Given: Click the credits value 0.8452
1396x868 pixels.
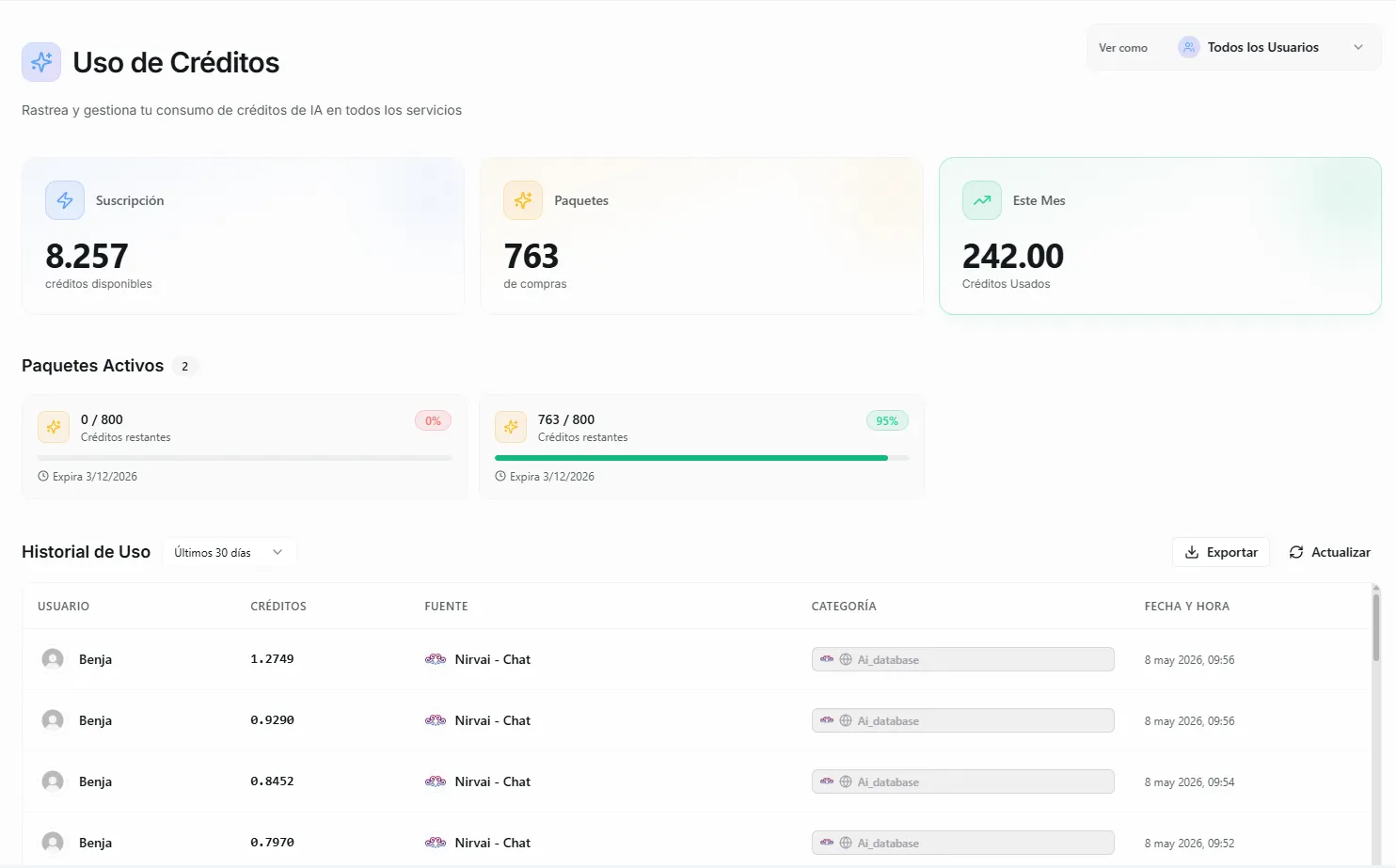Looking at the screenshot, I should [272, 781].
